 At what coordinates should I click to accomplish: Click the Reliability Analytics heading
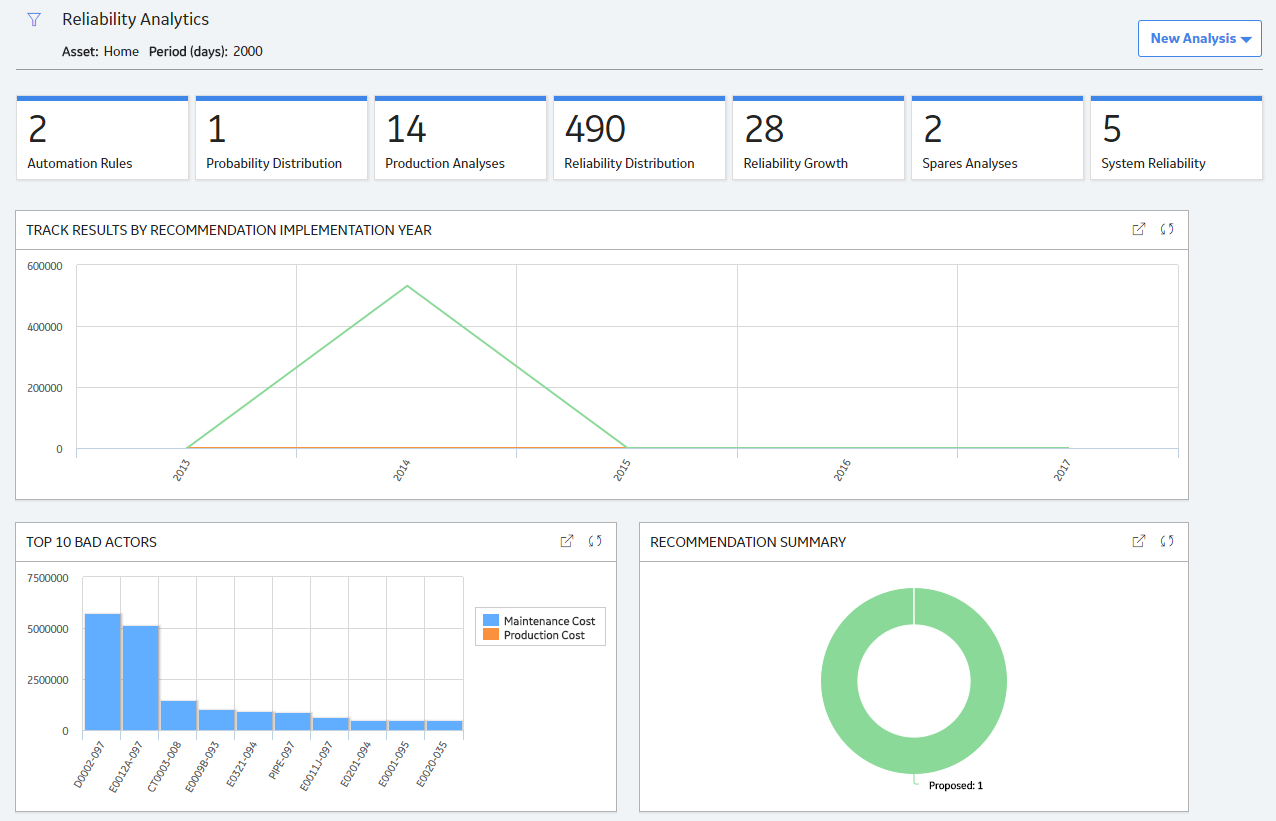point(136,19)
